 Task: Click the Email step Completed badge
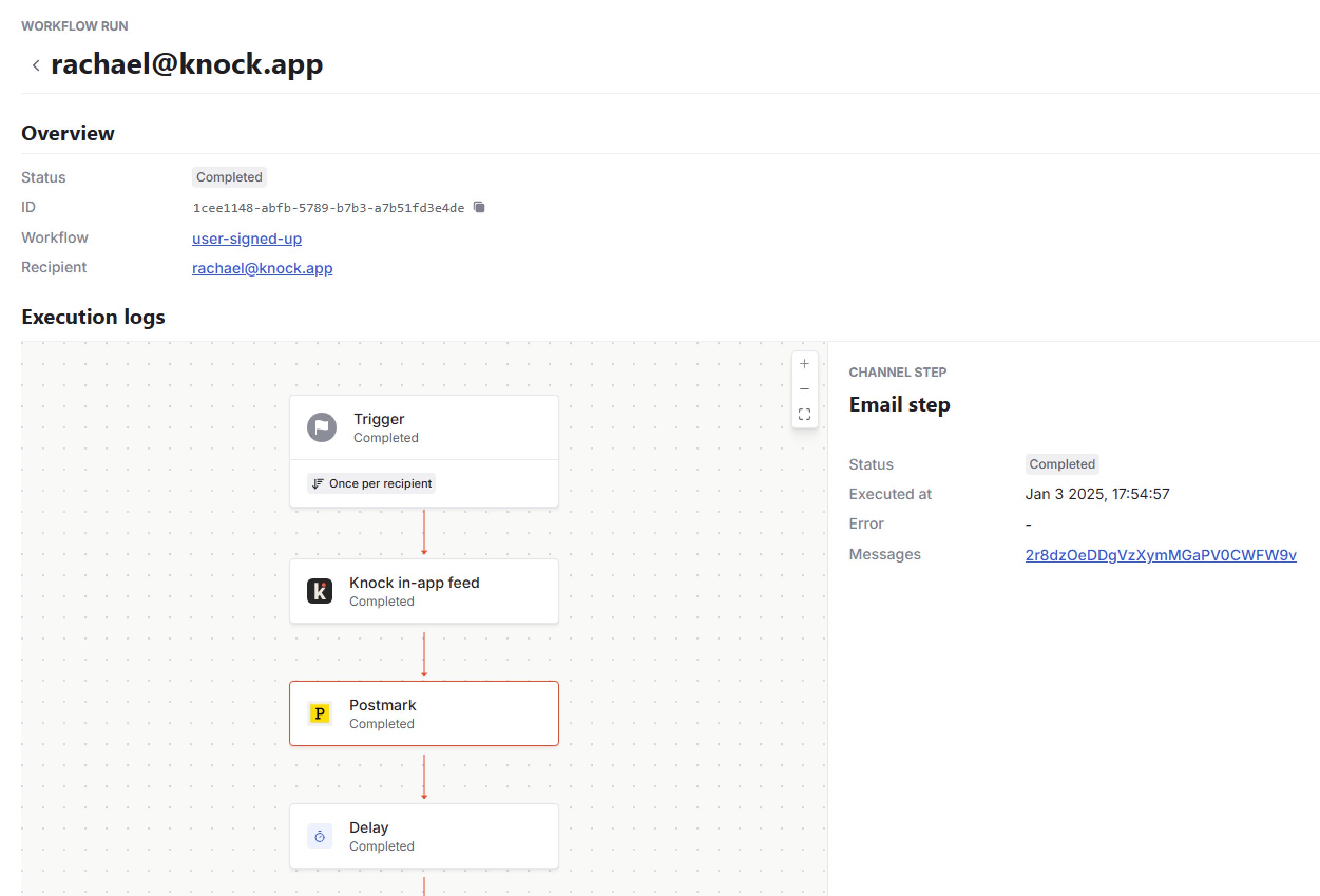point(1061,464)
